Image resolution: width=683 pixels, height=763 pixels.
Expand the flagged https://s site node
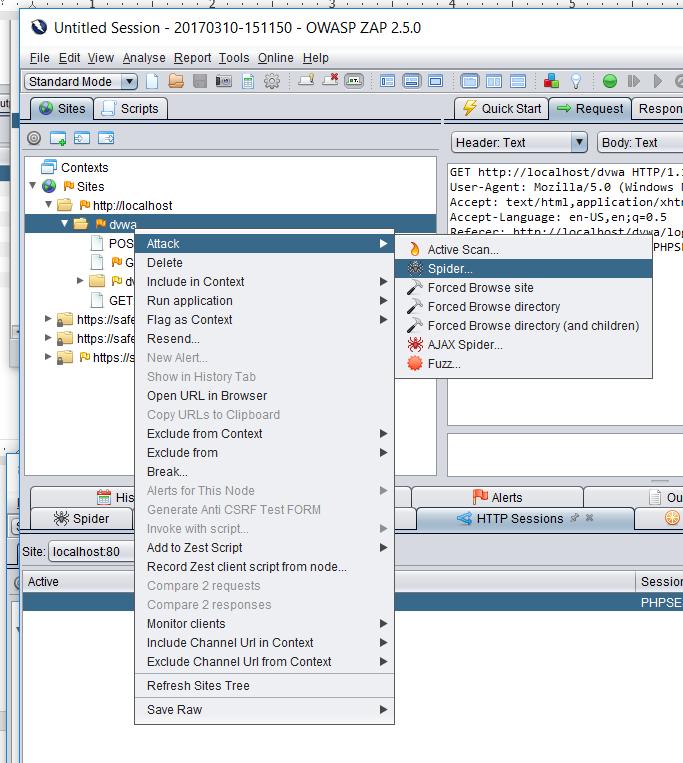click(x=48, y=357)
